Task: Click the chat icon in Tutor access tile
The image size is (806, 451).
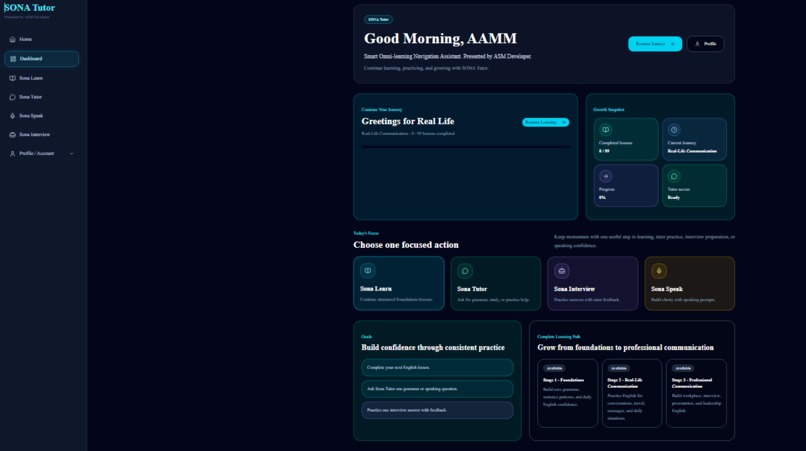Action: [x=674, y=176]
